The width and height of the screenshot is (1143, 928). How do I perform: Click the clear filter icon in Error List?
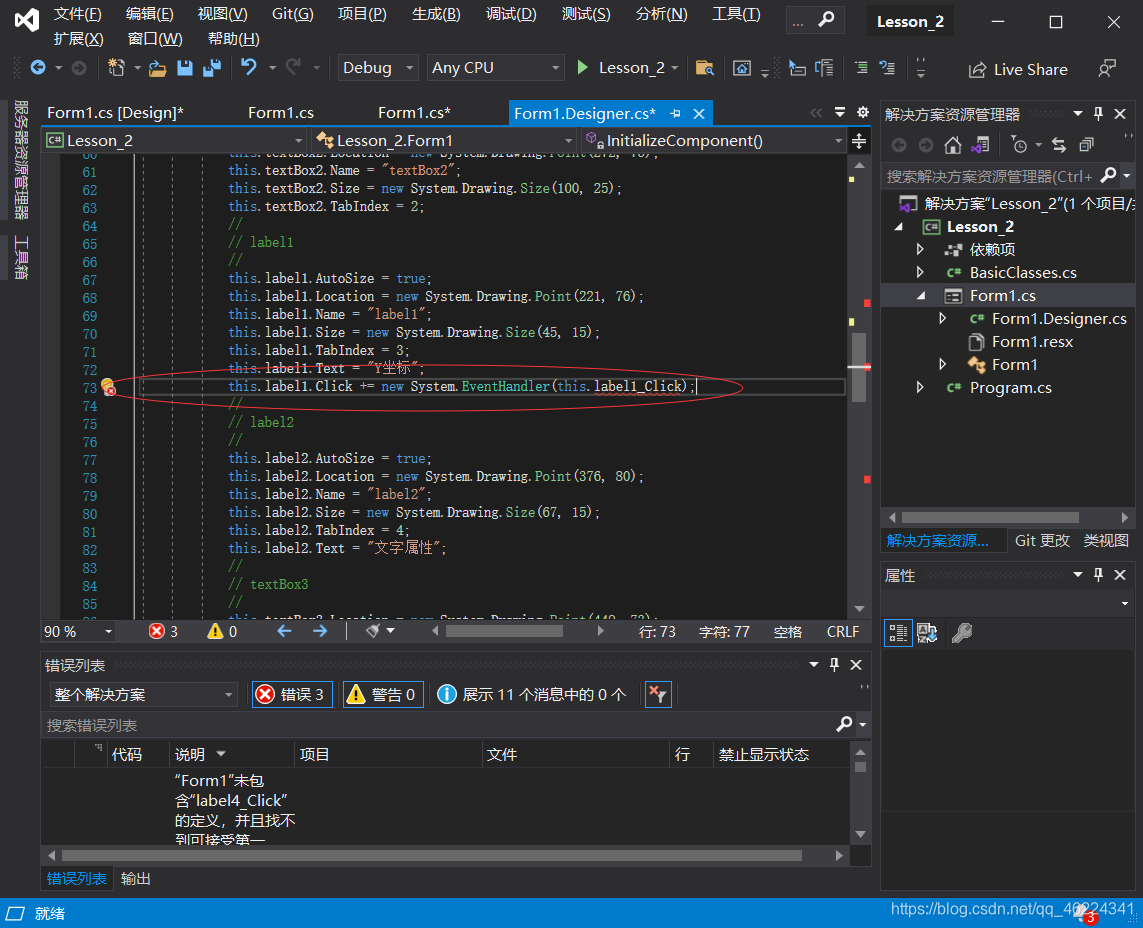click(658, 695)
